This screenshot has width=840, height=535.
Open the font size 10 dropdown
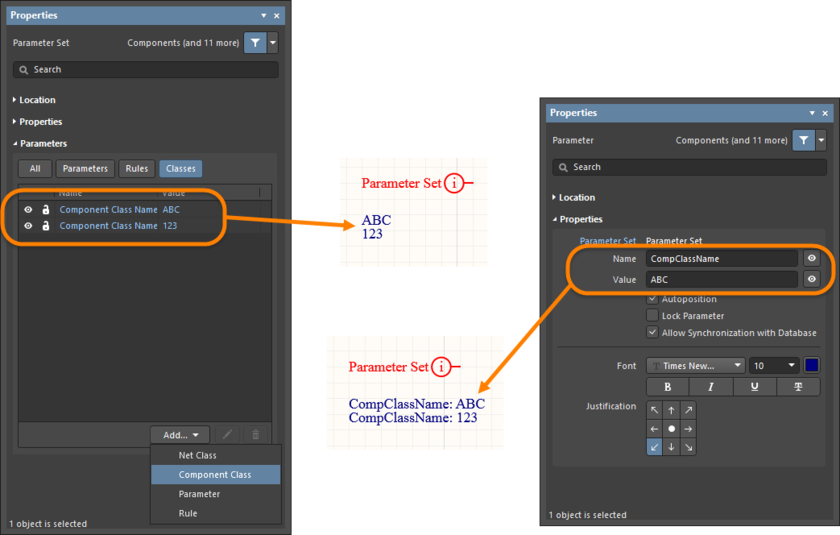pyautogui.click(x=773, y=366)
